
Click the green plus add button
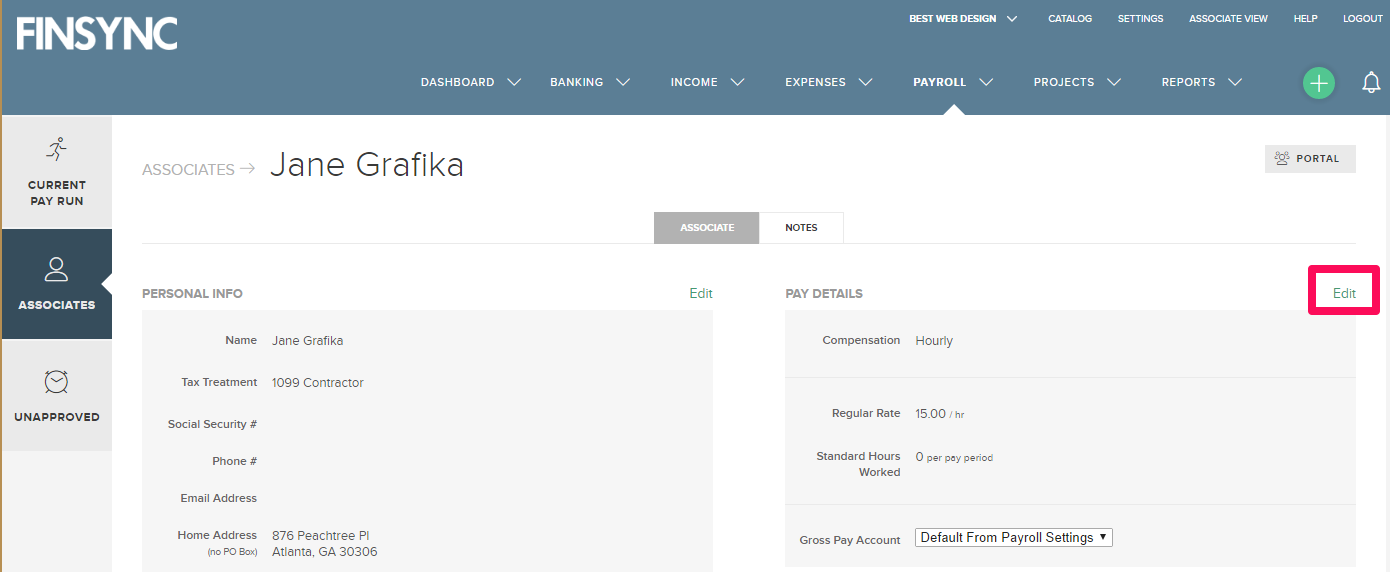[1318, 83]
